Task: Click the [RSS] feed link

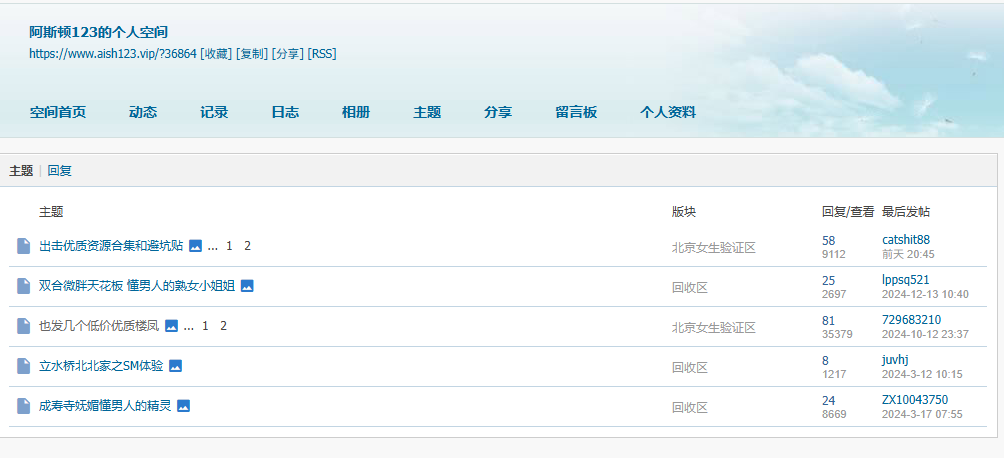Action: pyautogui.click(x=322, y=54)
